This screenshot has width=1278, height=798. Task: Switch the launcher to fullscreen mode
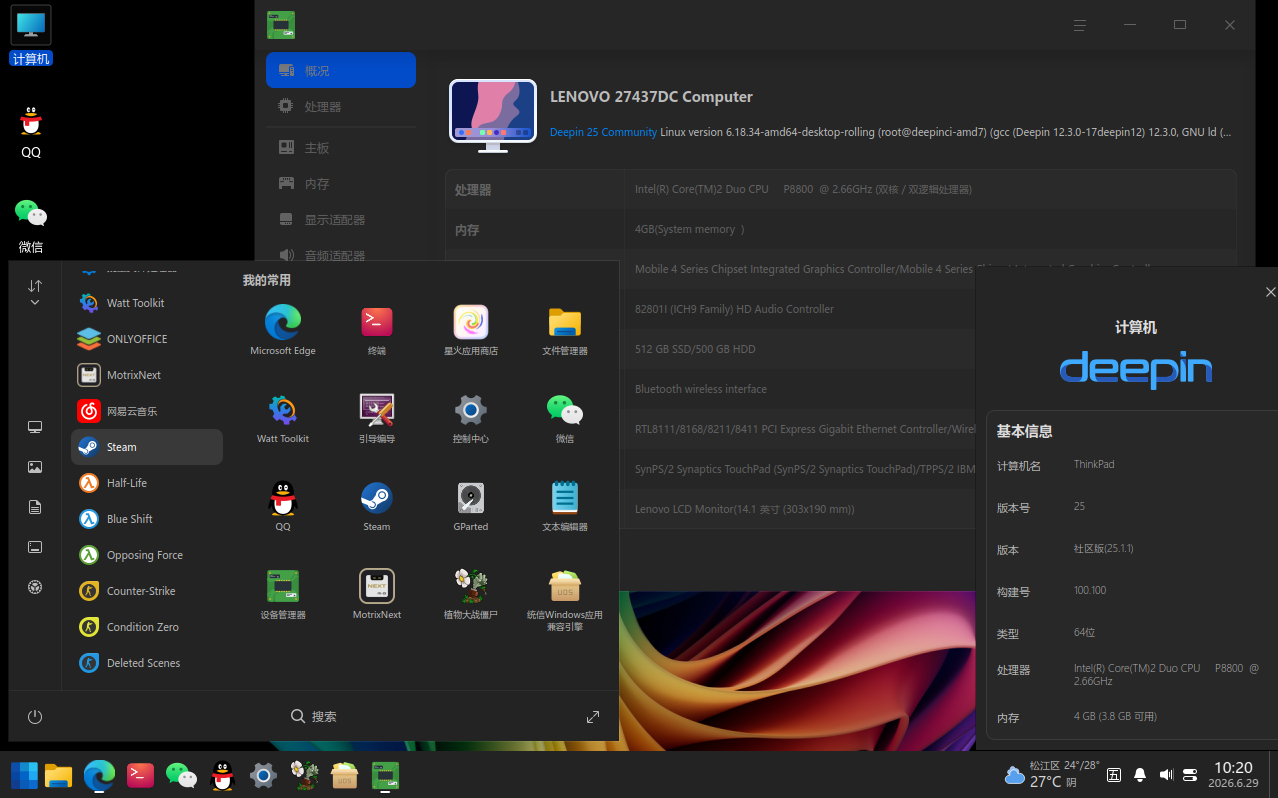click(x=593, y=717)
